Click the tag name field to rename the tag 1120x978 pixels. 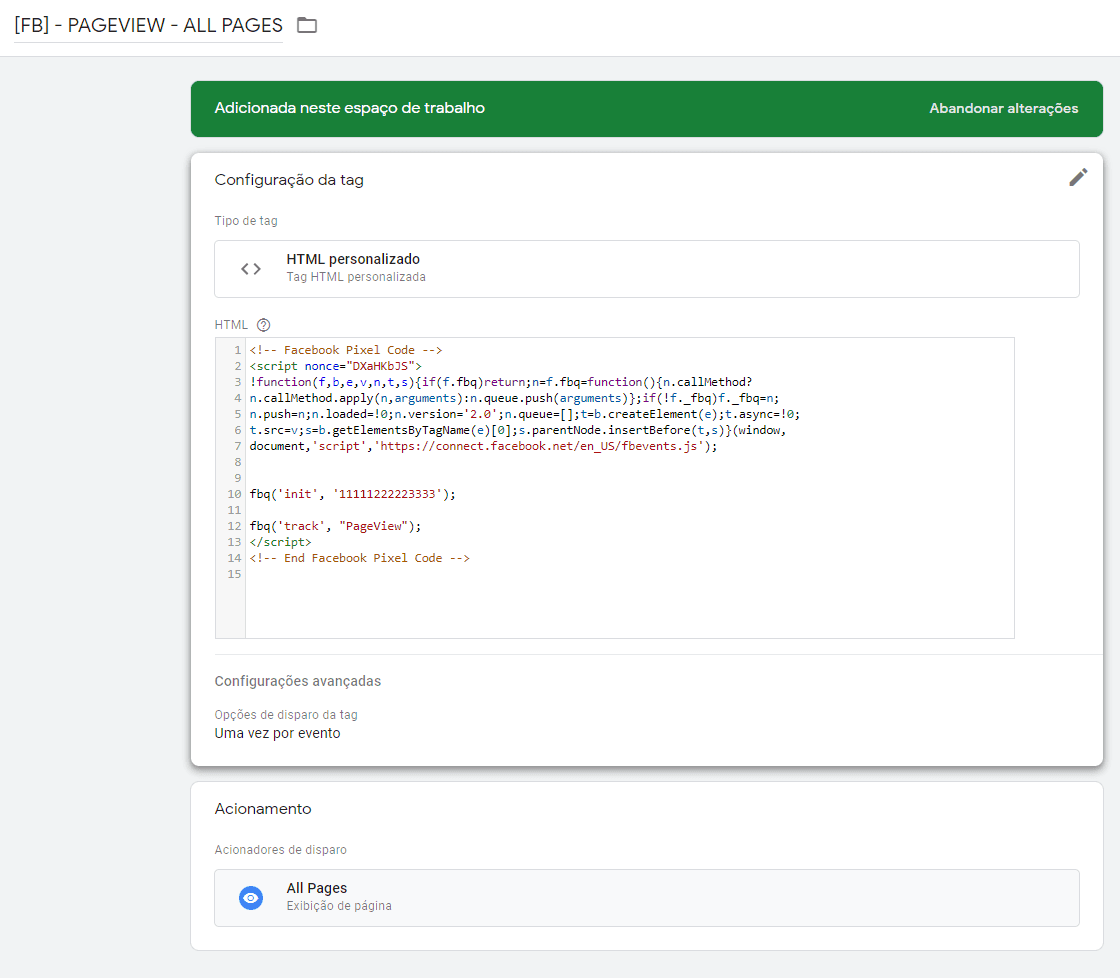[x=147, y=25]
